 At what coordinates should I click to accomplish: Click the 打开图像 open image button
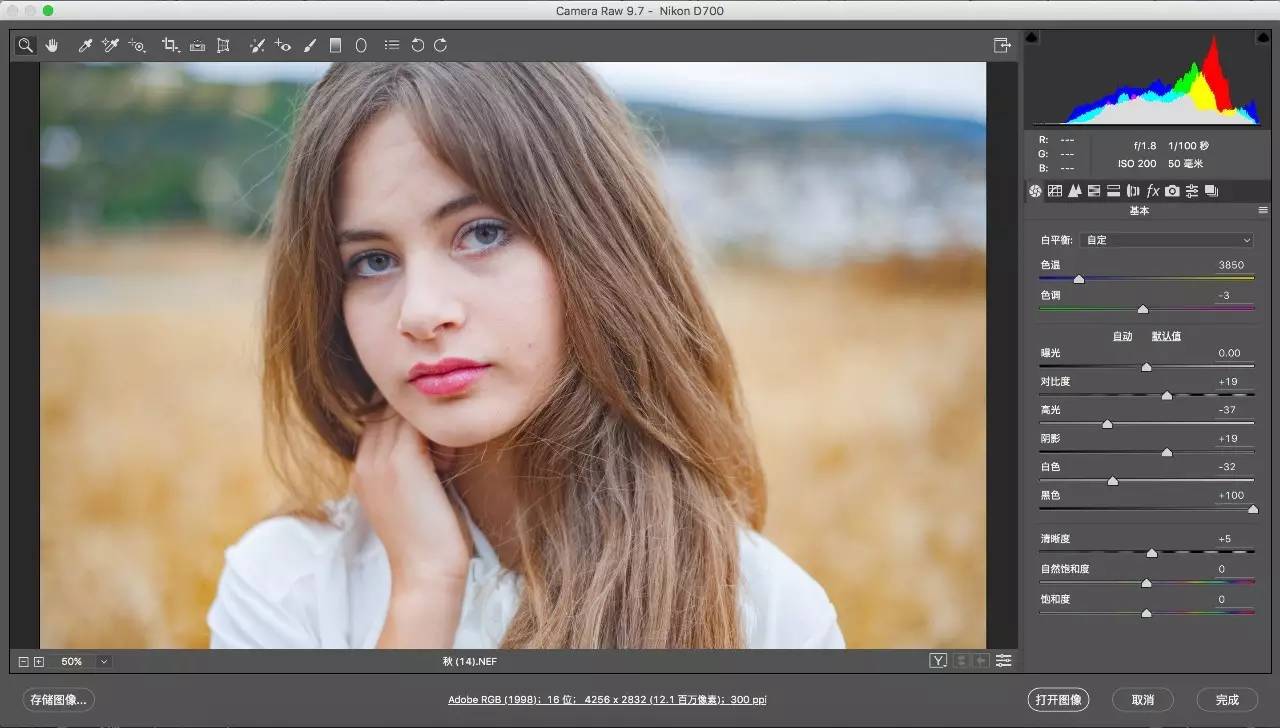(1058, 700)
